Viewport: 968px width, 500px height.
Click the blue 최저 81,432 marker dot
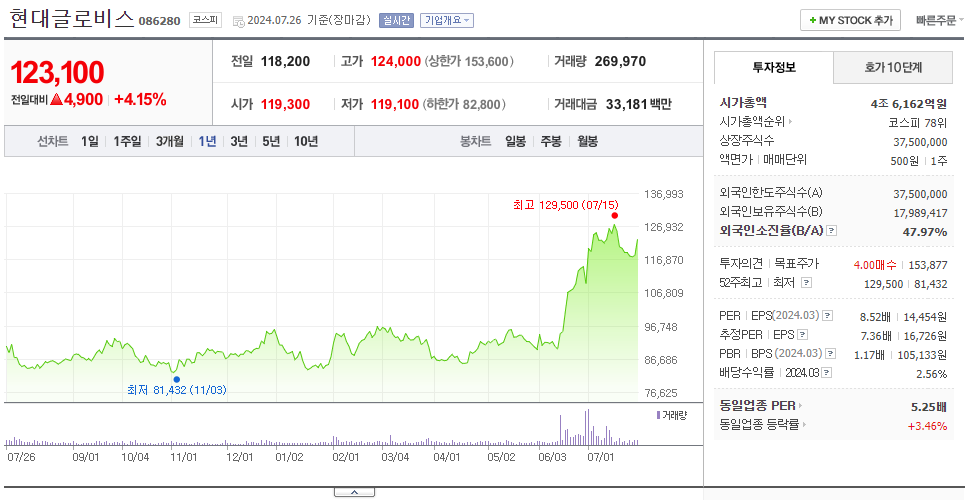click(177, 380)
